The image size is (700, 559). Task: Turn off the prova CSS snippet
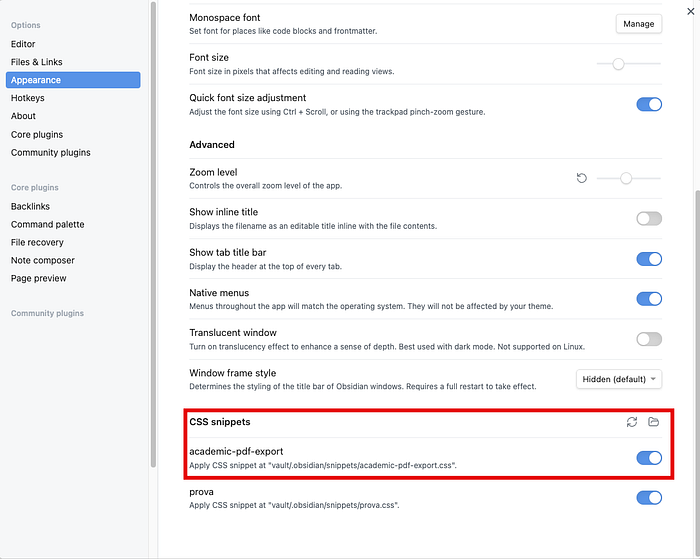(x=649, y=498)
